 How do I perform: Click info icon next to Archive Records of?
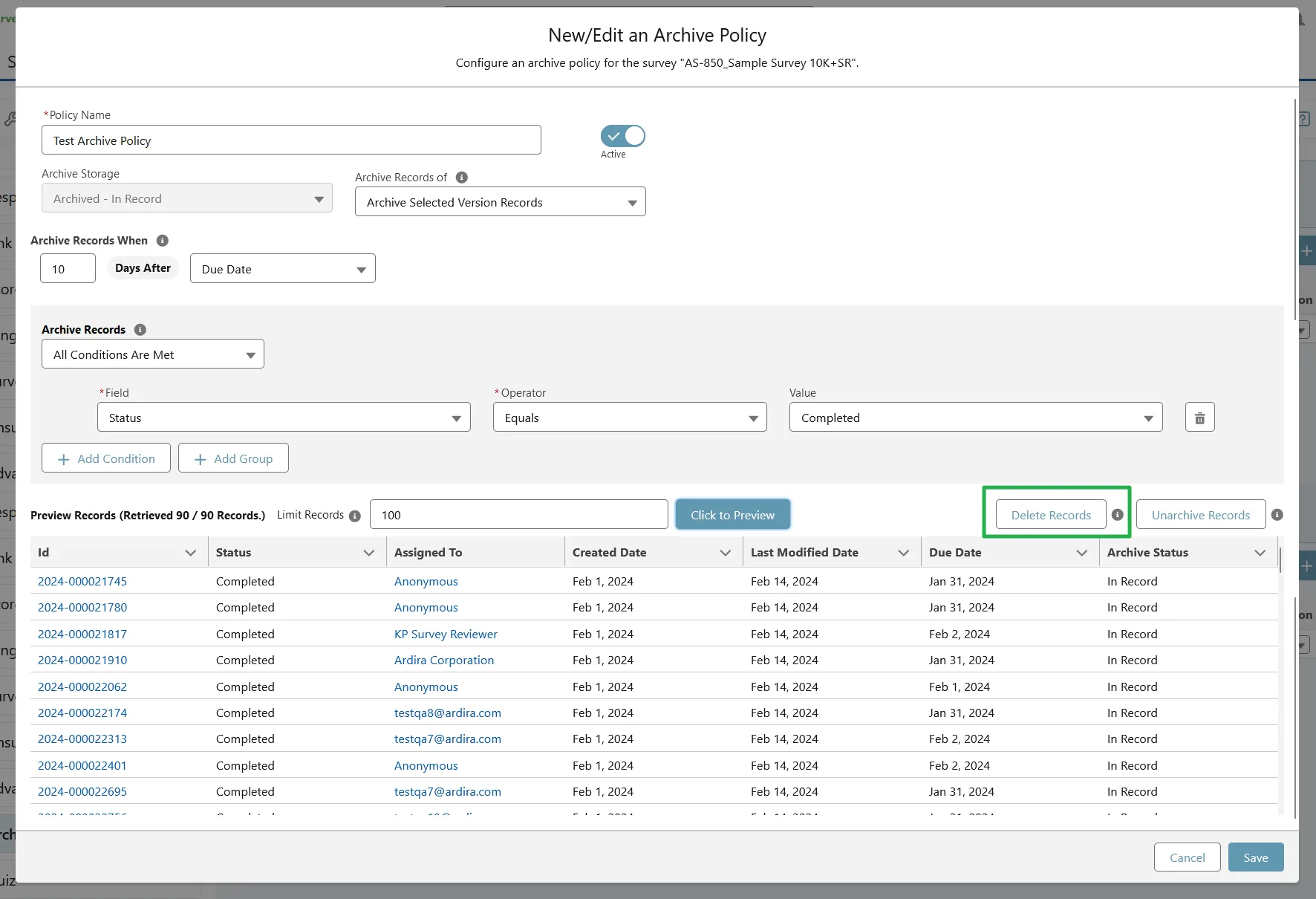pyautogui.click(x=461, y=178)
